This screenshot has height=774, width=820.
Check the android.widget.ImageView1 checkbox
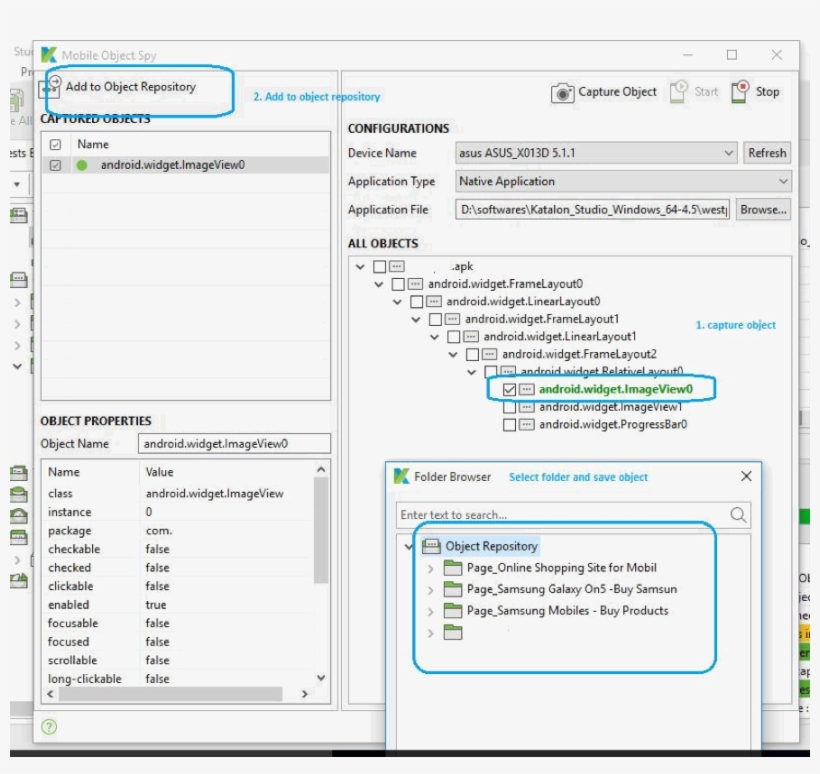510,407
